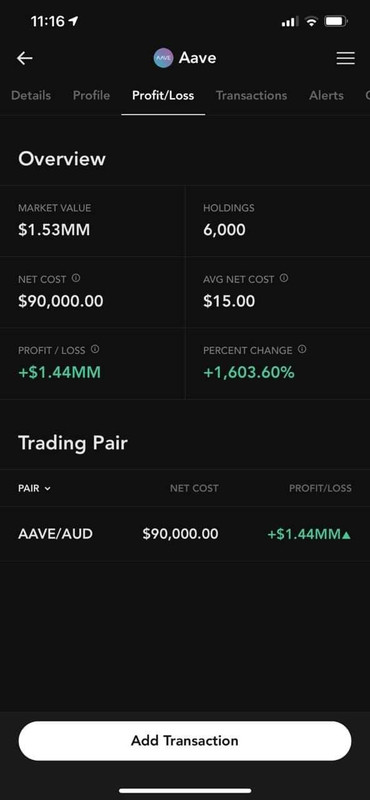370x800 pixels.
Task: Select the Profit/Loss tab
Action: (x=163, y=95)
